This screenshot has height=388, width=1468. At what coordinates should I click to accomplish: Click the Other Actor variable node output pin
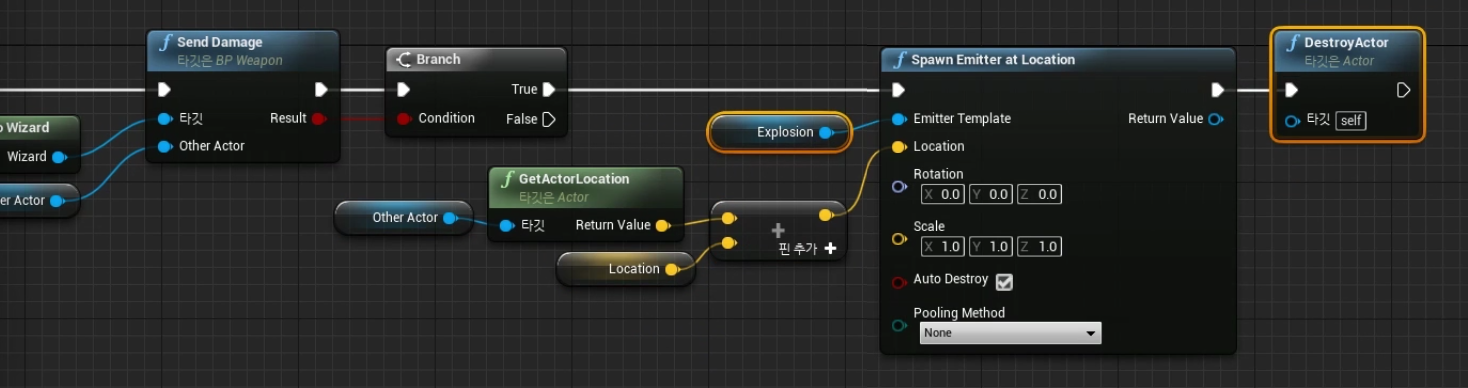coord(450,217)
